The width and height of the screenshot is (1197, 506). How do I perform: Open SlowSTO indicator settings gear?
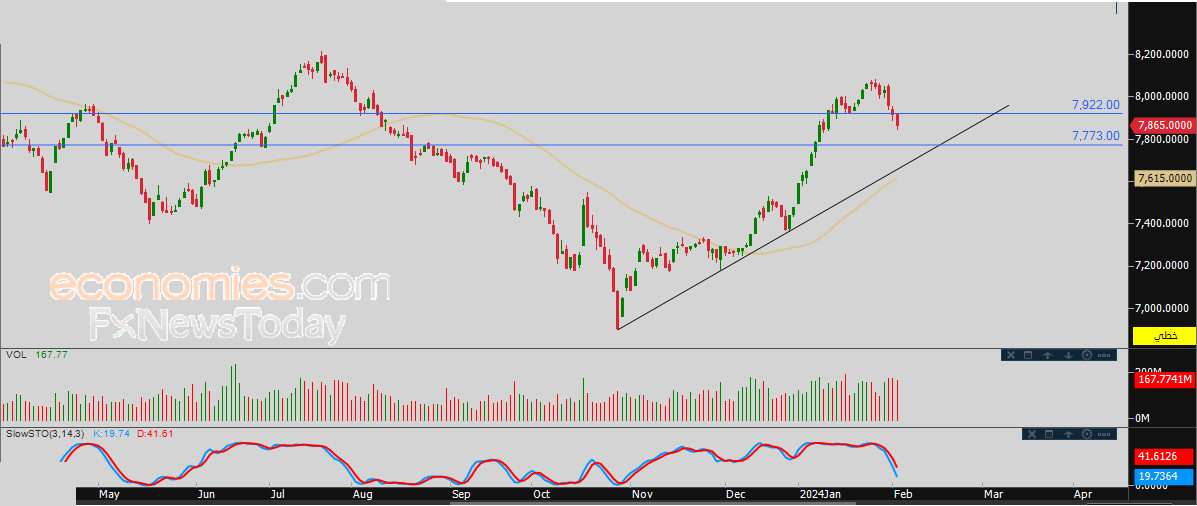point(1087,434)
